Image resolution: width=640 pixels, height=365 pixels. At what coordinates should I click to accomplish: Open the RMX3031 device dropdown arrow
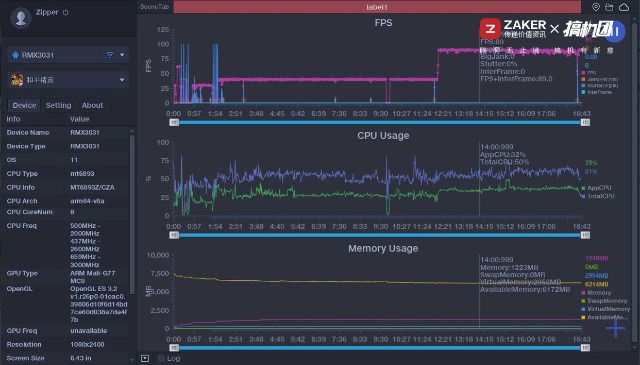pos(122,55)
